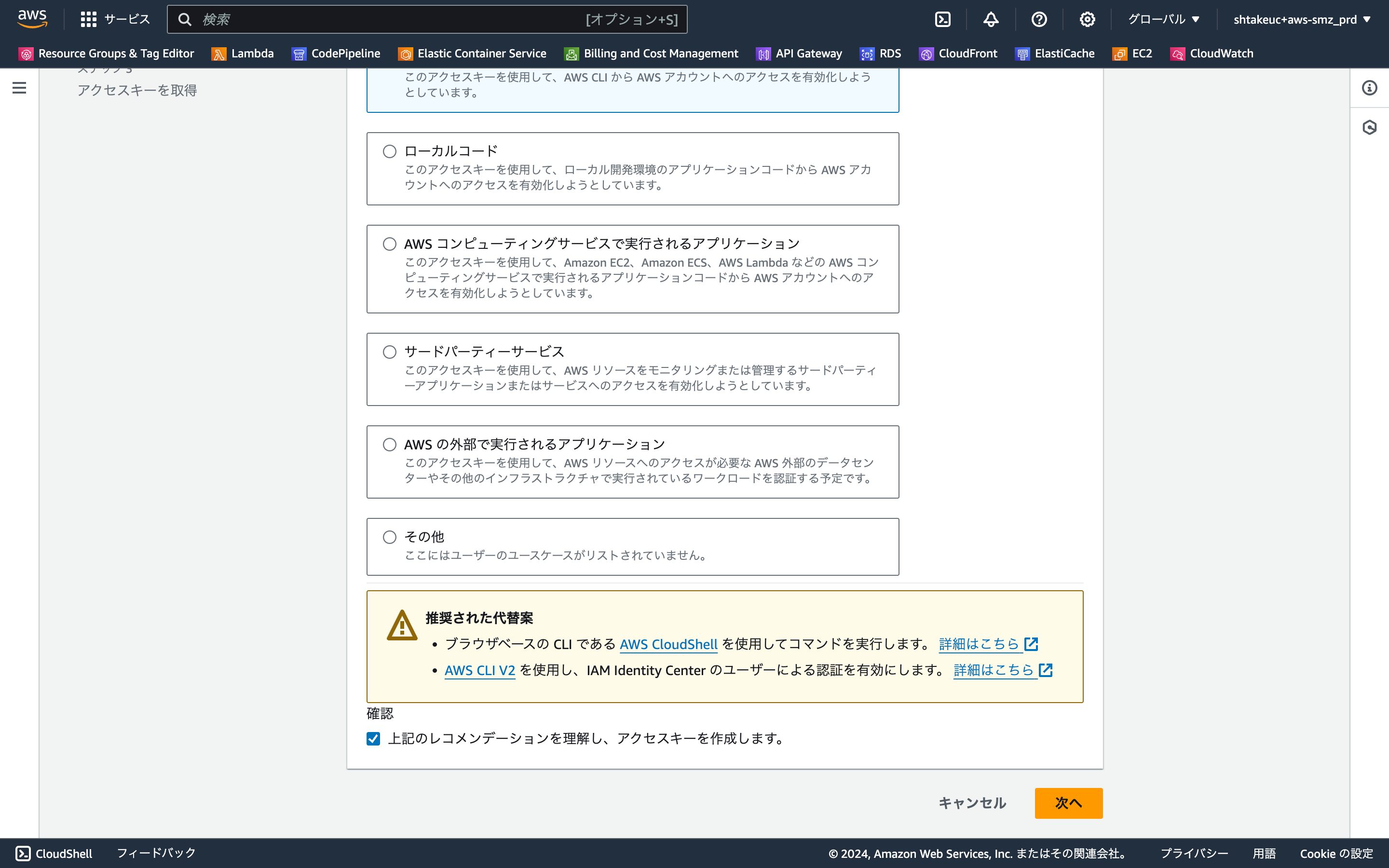This screenshot has width=1389, height=868.
Task: Open the AWS CloudShell link
Action: pyautogui.click(x=668, y=644)
